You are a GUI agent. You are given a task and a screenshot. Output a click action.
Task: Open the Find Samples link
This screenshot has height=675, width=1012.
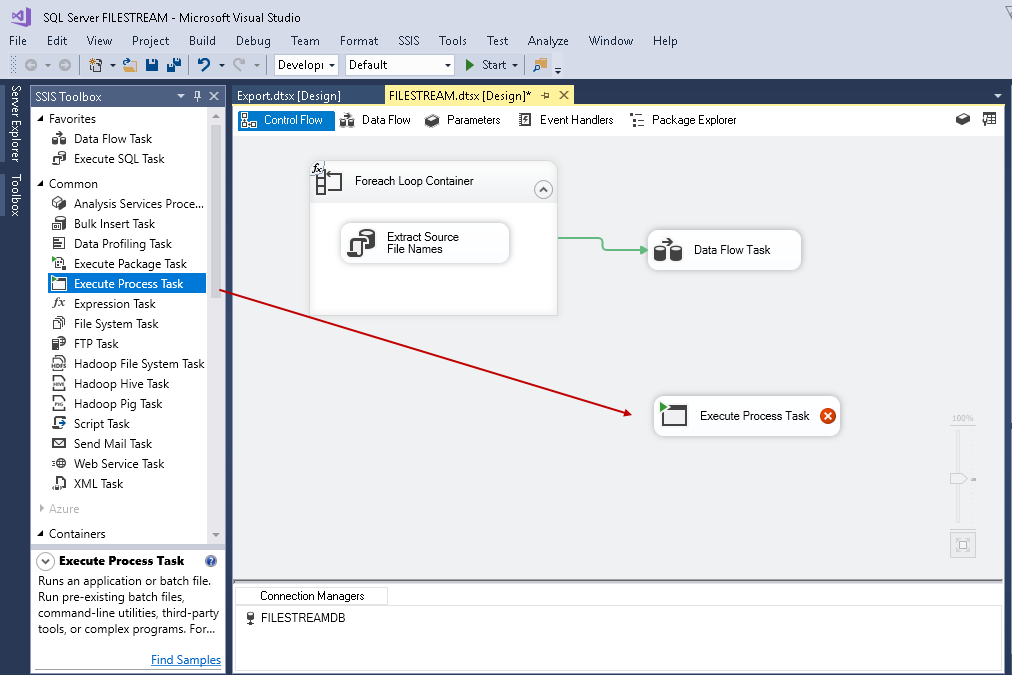click(186, 660)
